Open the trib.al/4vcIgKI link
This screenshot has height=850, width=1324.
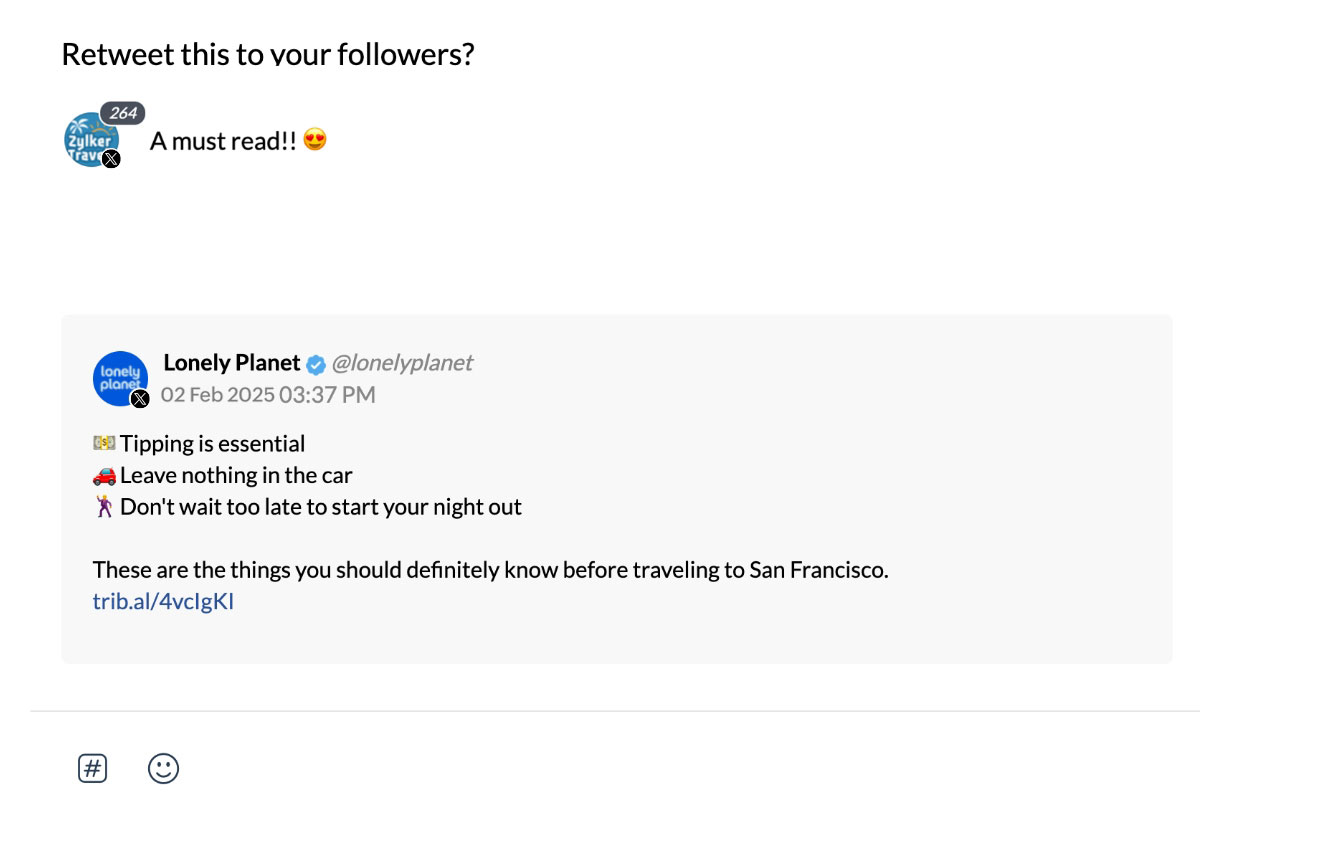click(163, 600)
